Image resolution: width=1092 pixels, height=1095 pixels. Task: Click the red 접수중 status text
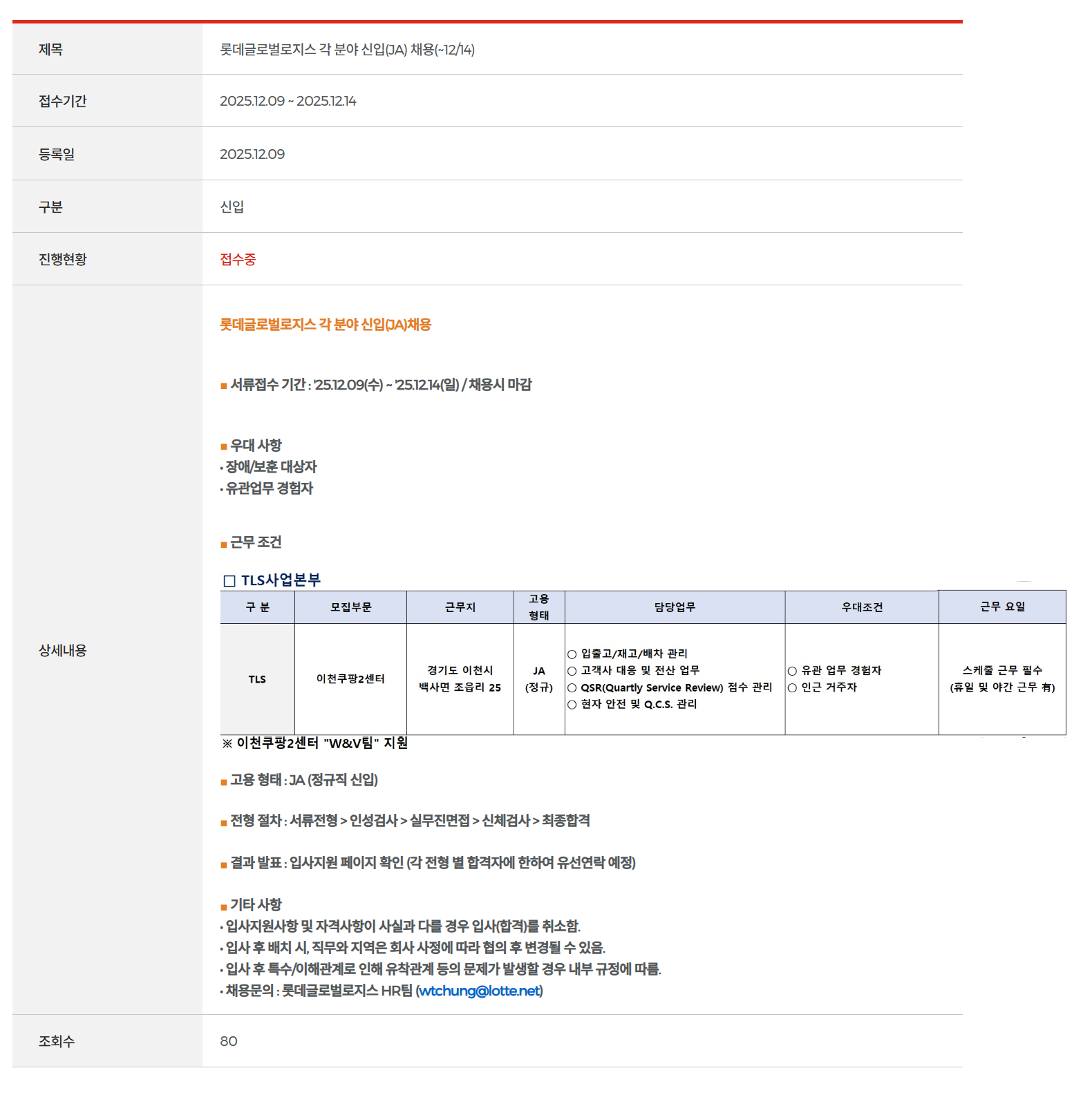pos(238,259)
